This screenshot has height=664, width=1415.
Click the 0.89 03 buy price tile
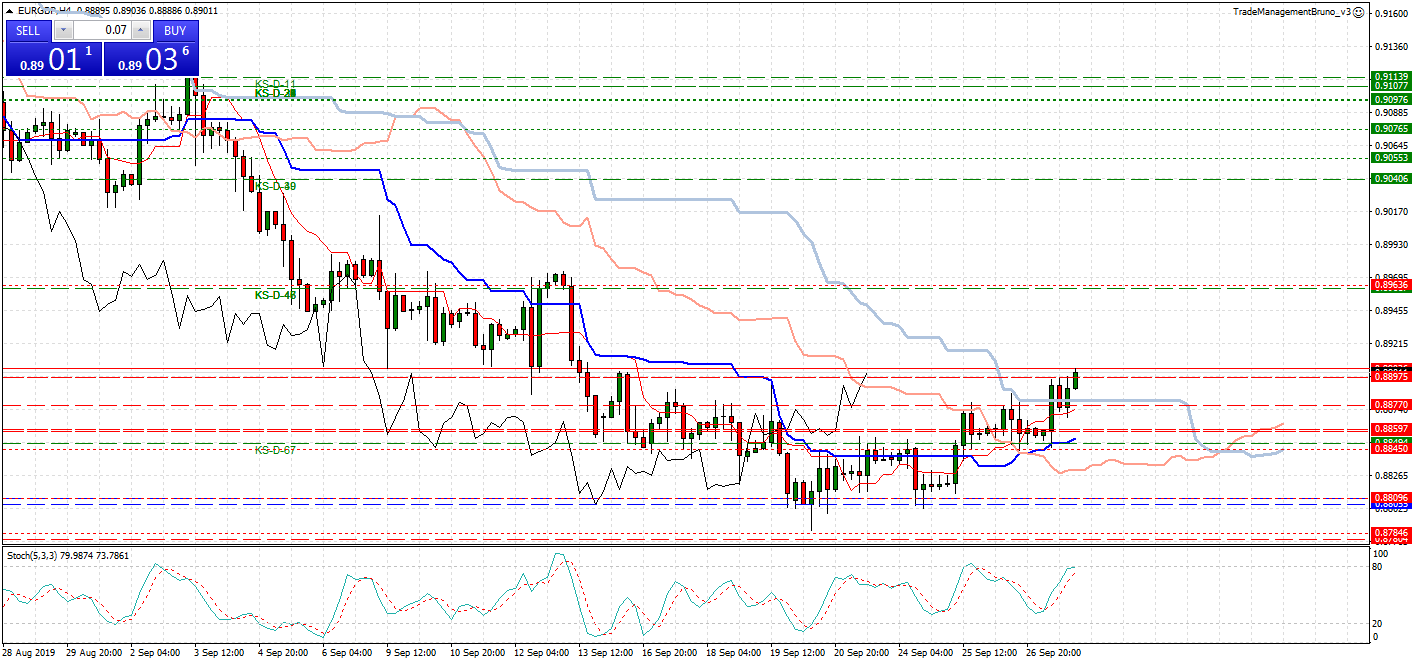pyautogui.click(x=152, y=59)
